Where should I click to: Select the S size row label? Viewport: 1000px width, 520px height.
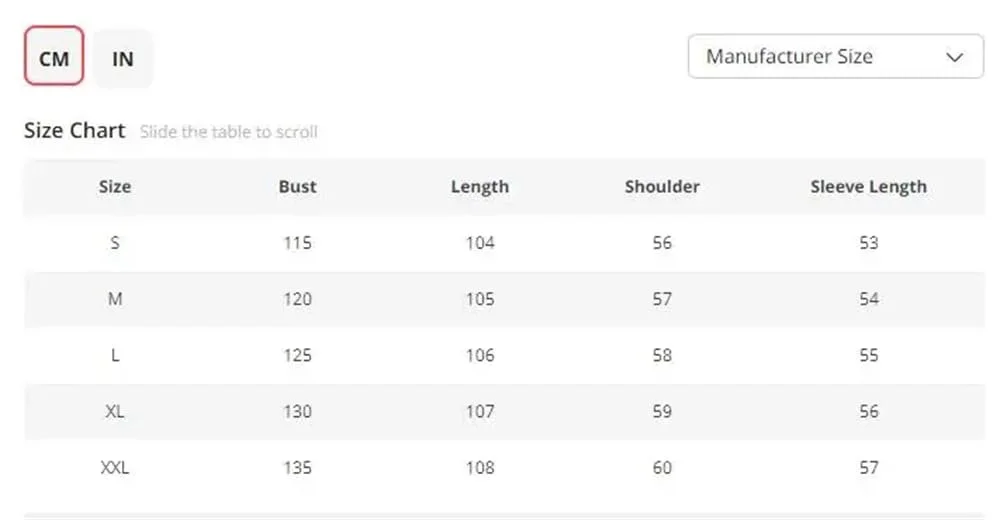tap(115, 243)
